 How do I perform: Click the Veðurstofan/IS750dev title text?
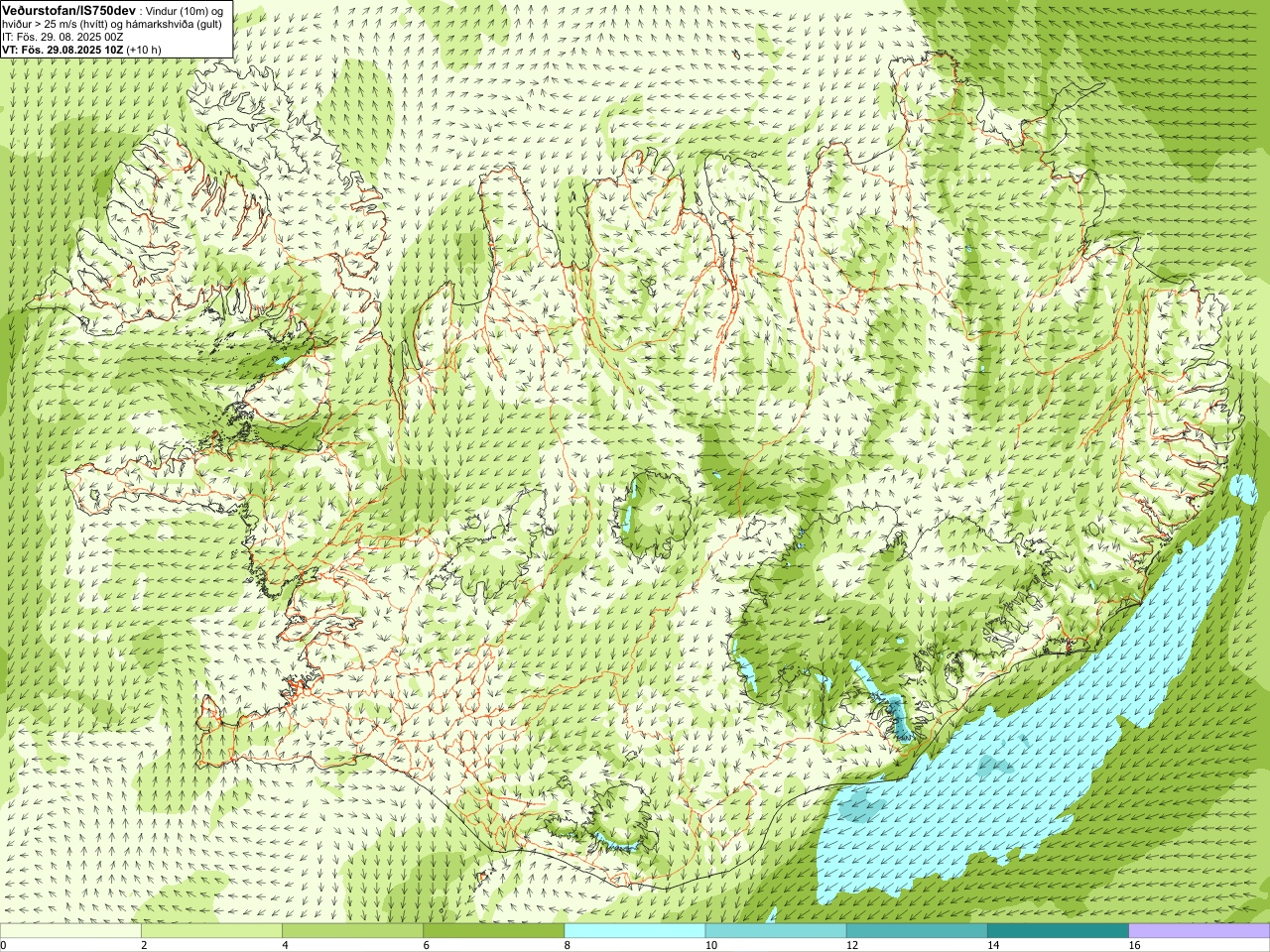tap(68, 9)
